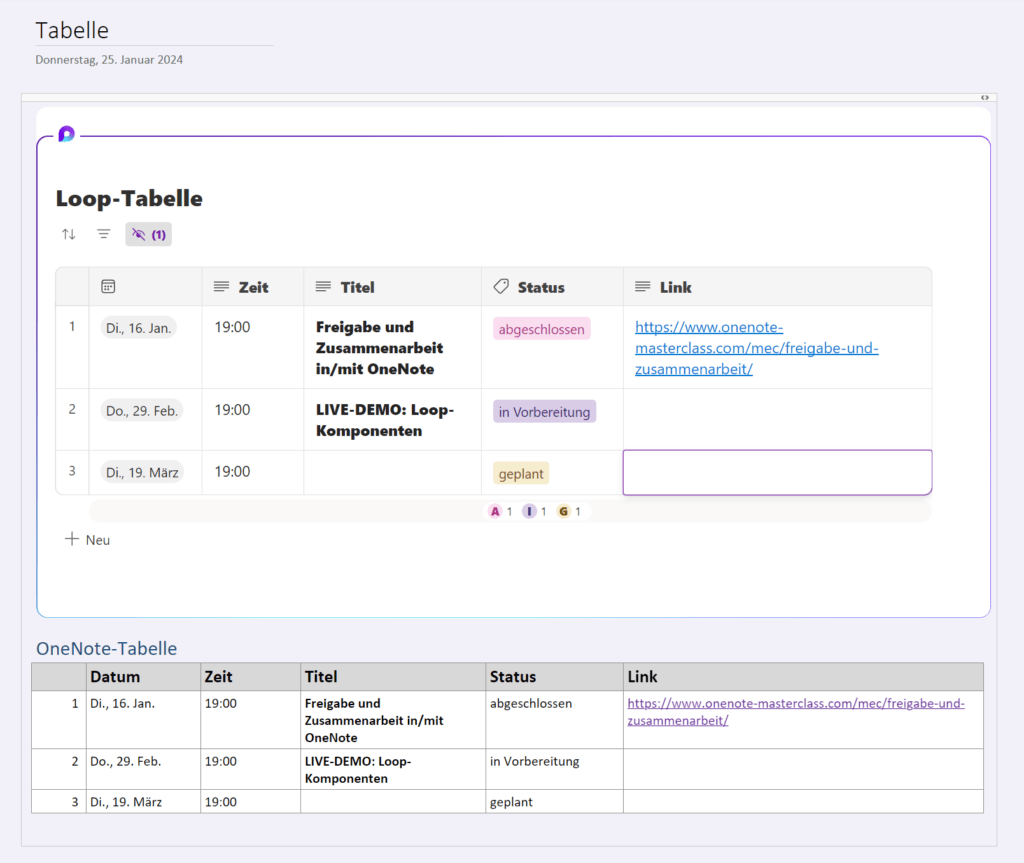
Task: Select row number 2 in Loop table
Action: pos(72,409)
